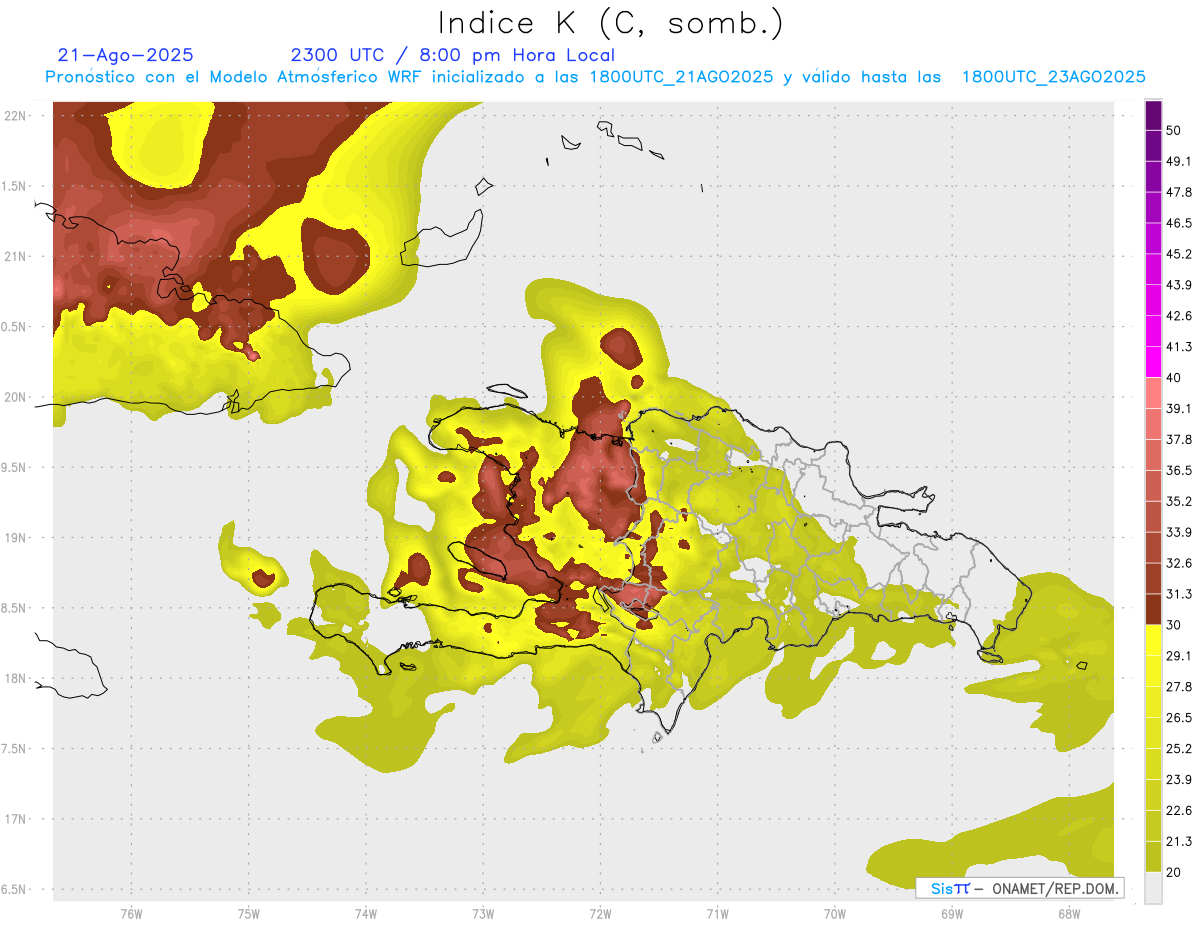The width and height of the screenshot is (1200, 927).
Task: Click the initialization time "1800UTC_21AGO2025"
Action: pyautogui.click(x=681, y=77)
